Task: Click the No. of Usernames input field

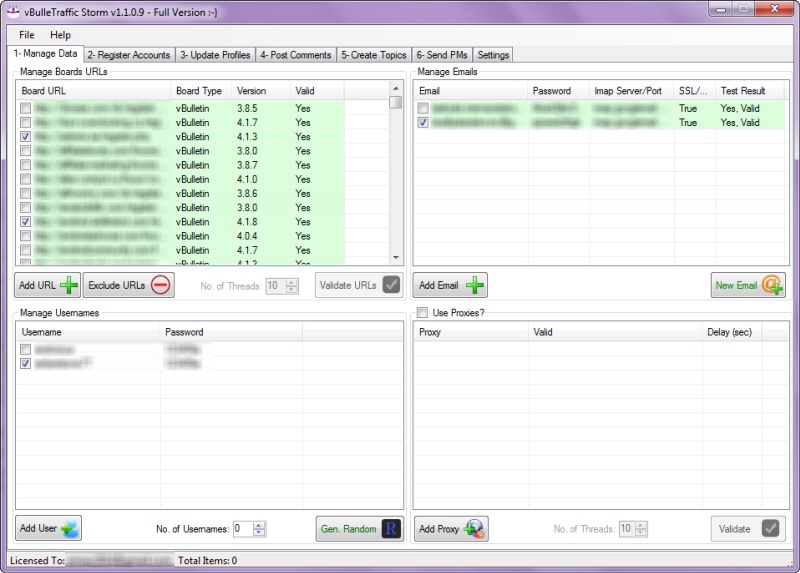Action: point(242,529)
